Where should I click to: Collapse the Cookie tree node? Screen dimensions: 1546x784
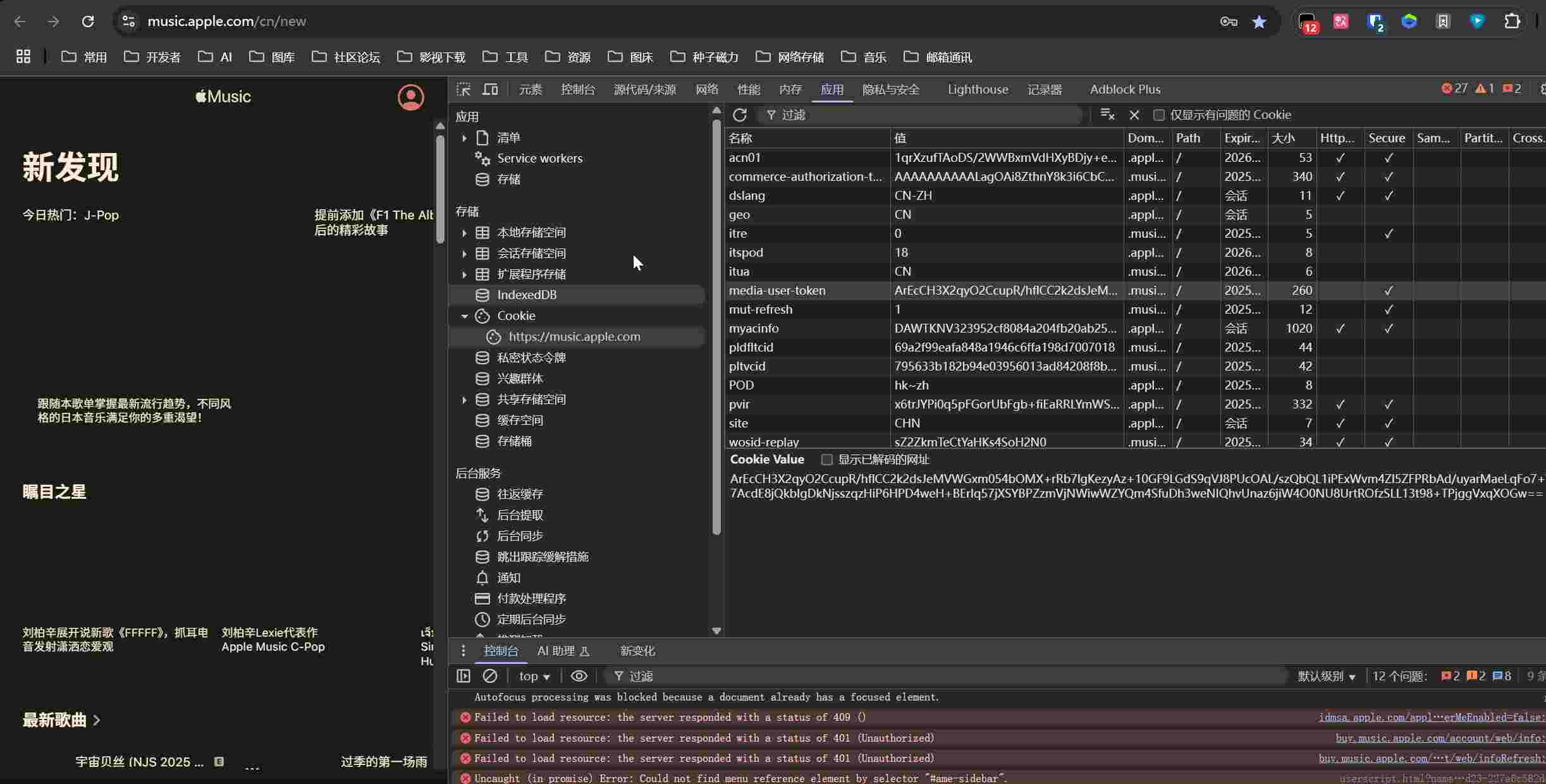(x=465, y=316)
